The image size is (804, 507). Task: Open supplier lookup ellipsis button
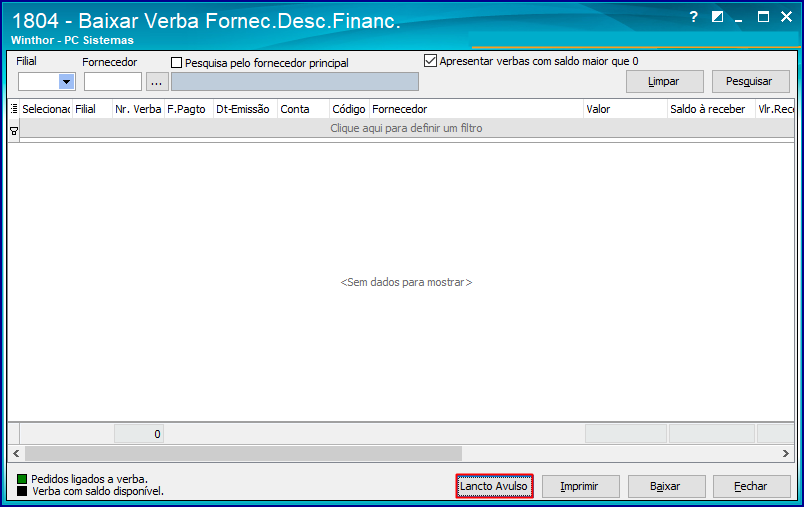(157, 82)
